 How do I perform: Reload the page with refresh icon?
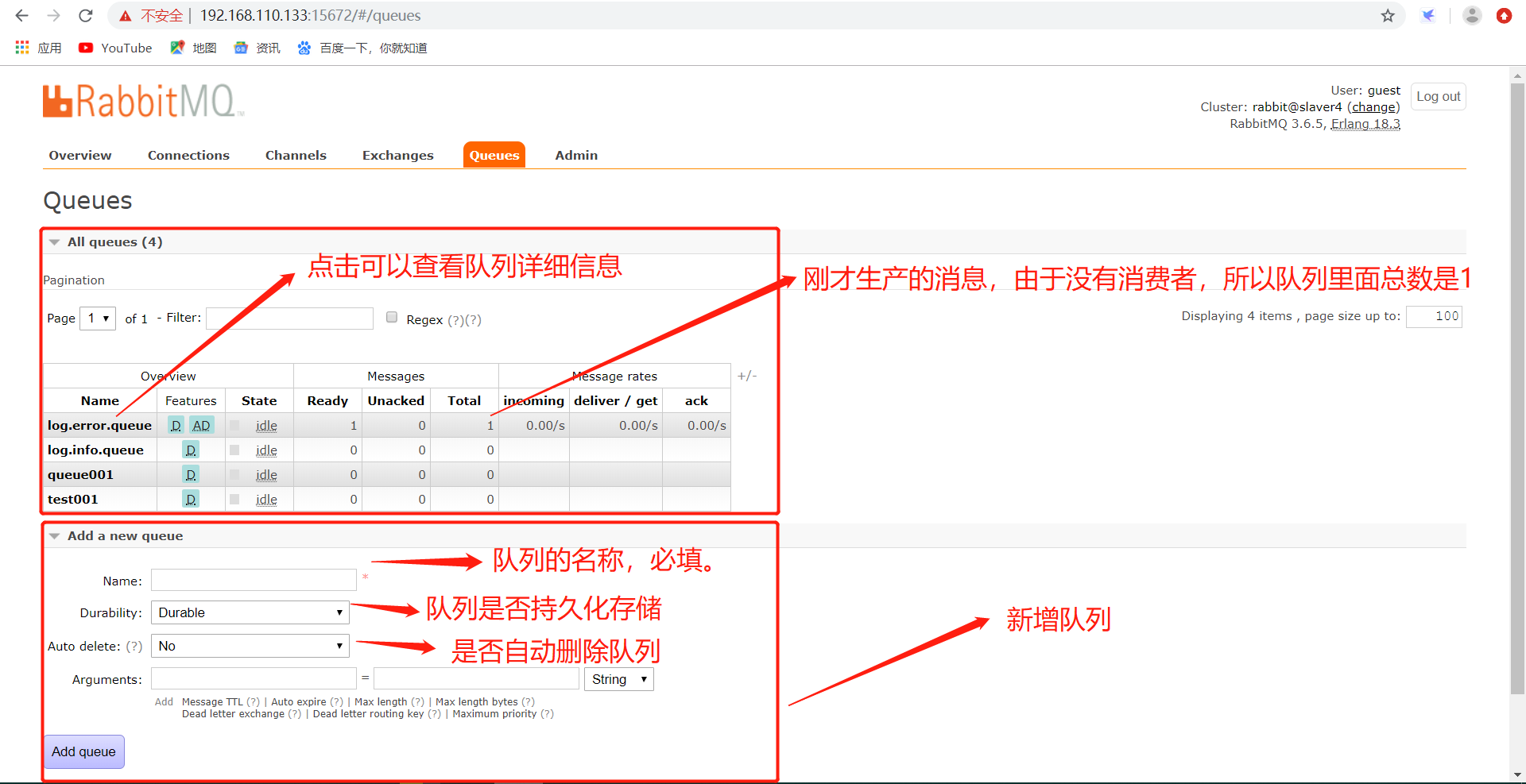point(86,15)
